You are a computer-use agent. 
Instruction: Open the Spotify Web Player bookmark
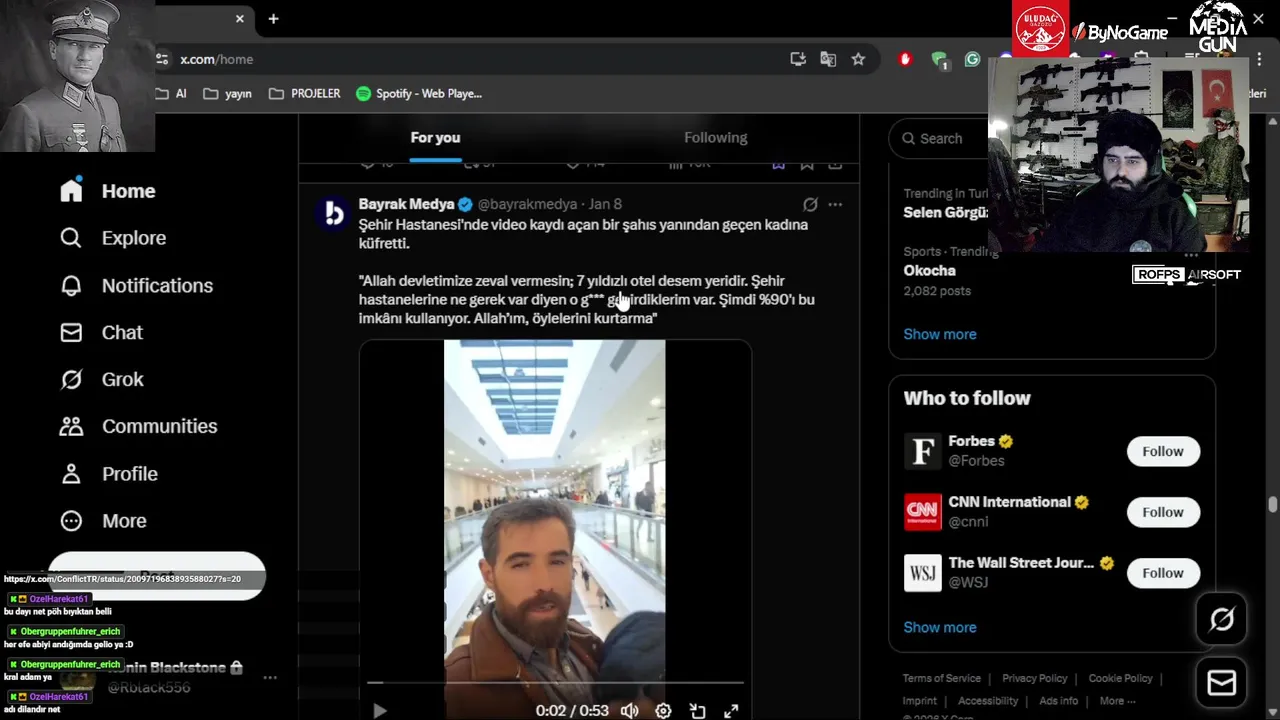(x=419, y=93)
